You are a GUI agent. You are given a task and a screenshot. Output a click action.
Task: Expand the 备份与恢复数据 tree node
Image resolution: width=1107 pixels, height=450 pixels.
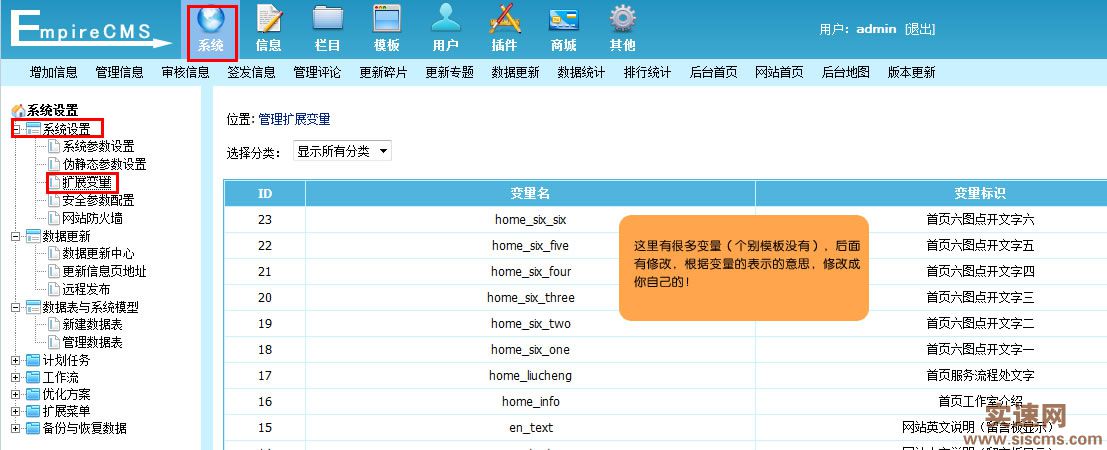pos(16,428)
